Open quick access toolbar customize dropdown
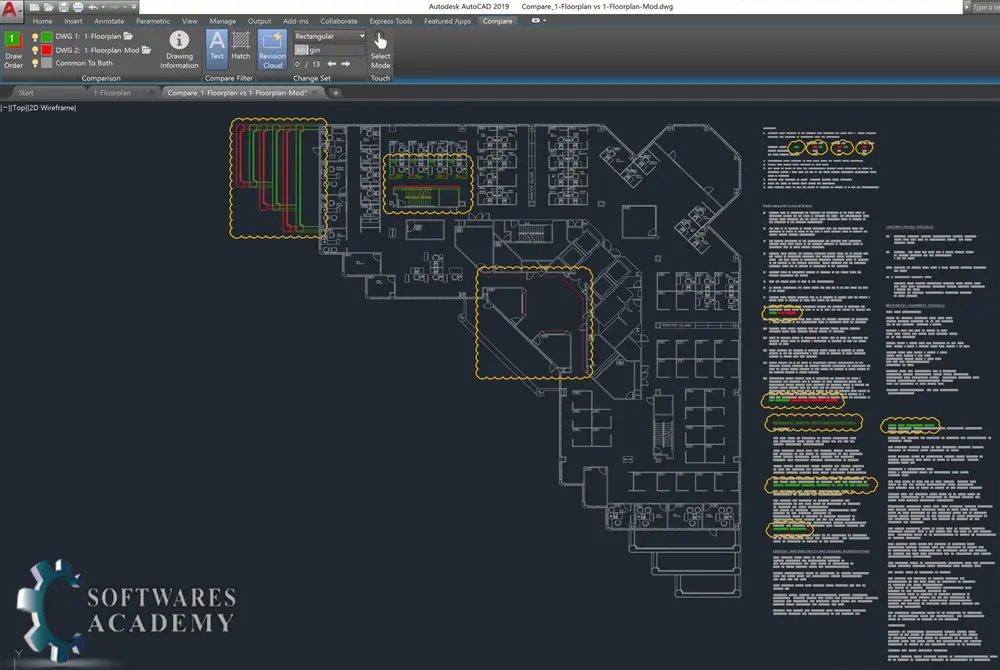1000x670 pixels. [134, 7]
